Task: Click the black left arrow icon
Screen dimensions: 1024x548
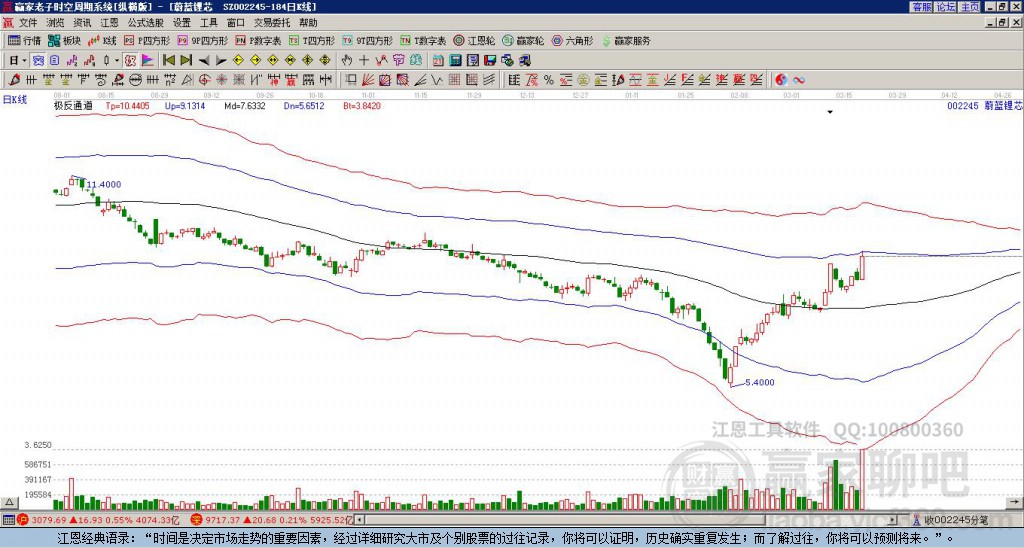Action: 204,61
